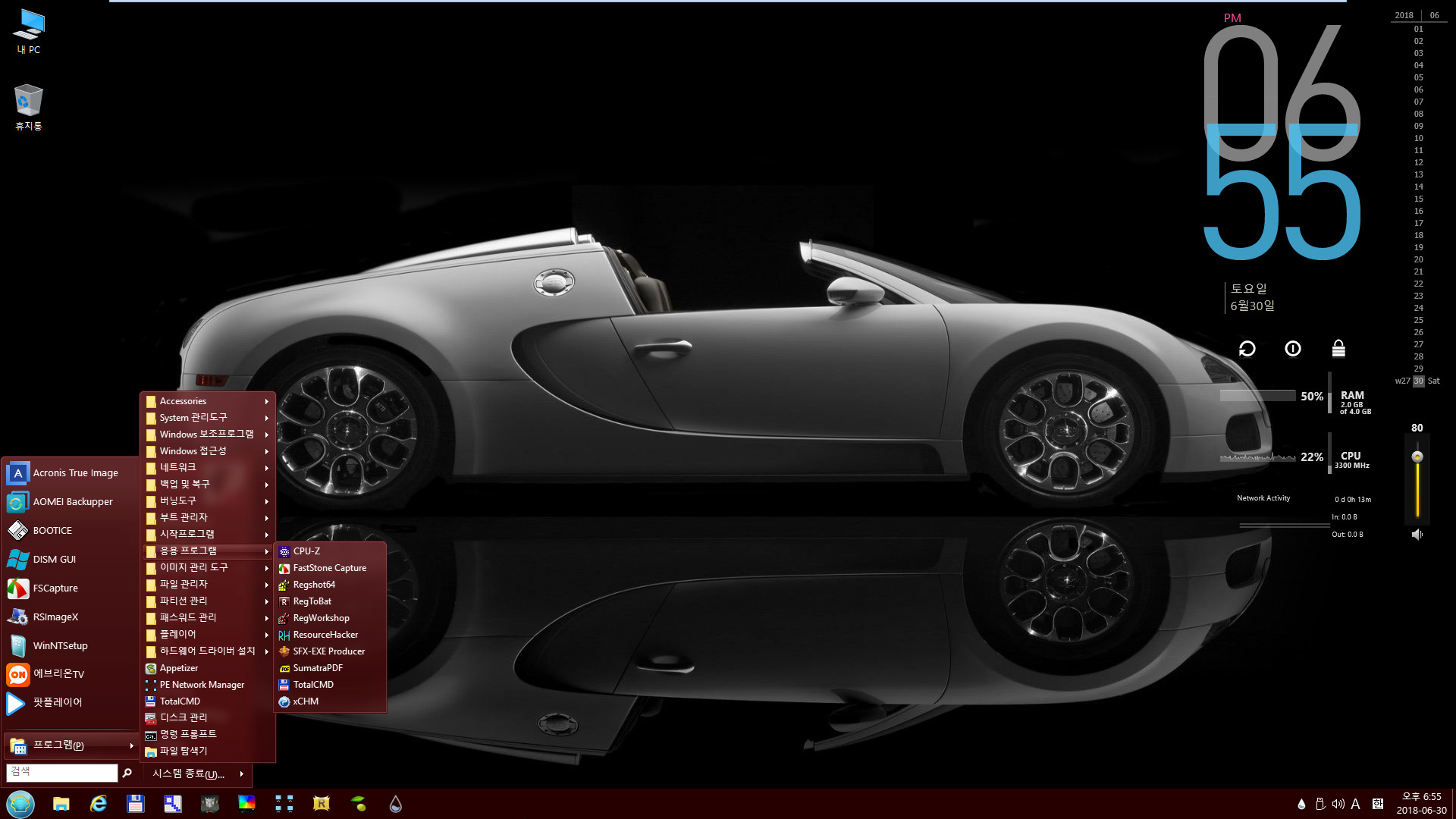
Task: Open FSCapture in start menu
Action: point(71,588)
